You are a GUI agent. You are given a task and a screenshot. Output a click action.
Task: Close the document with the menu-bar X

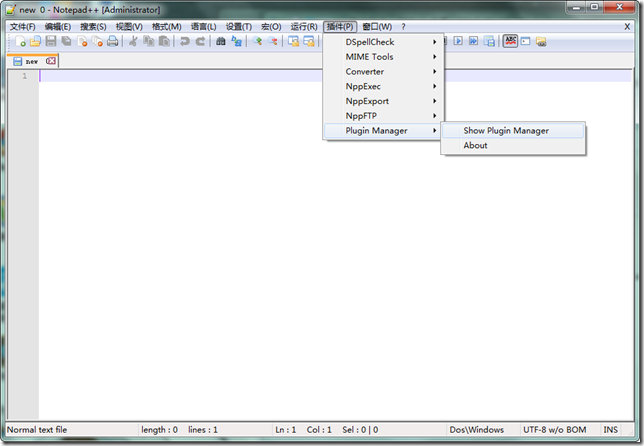pos(627,27)
